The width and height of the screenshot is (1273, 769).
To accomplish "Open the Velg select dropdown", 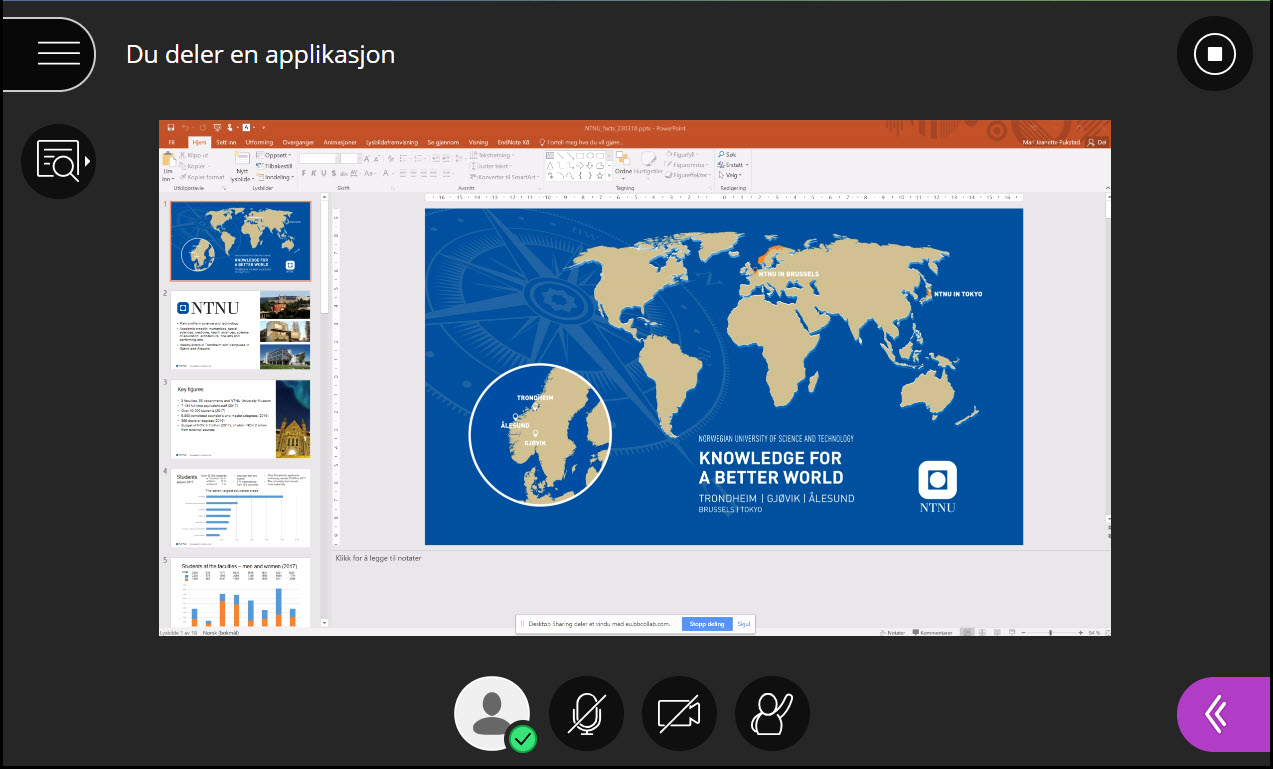I will [x=730, y=175].
